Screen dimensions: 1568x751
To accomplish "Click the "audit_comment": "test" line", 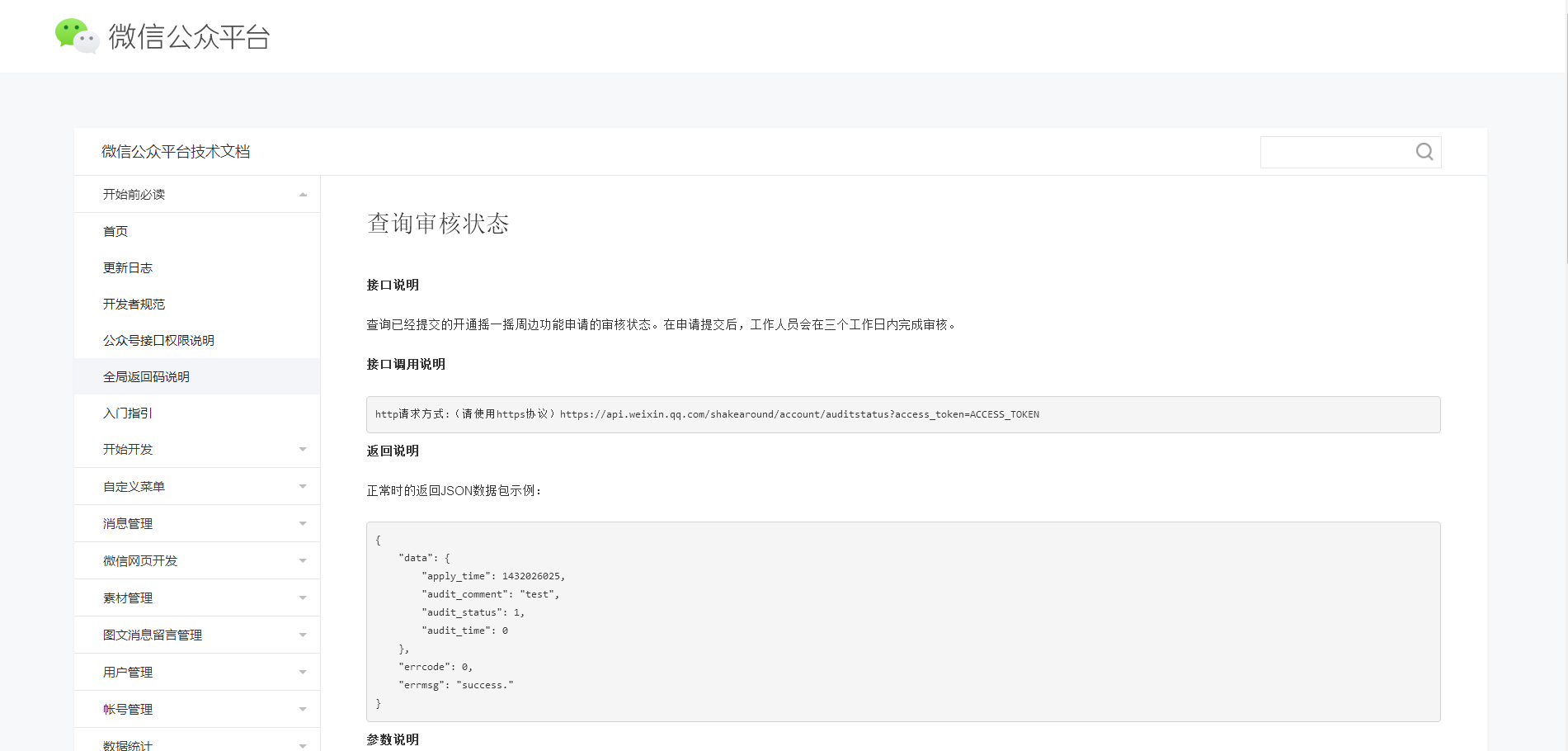I will (x=490, y=594).
